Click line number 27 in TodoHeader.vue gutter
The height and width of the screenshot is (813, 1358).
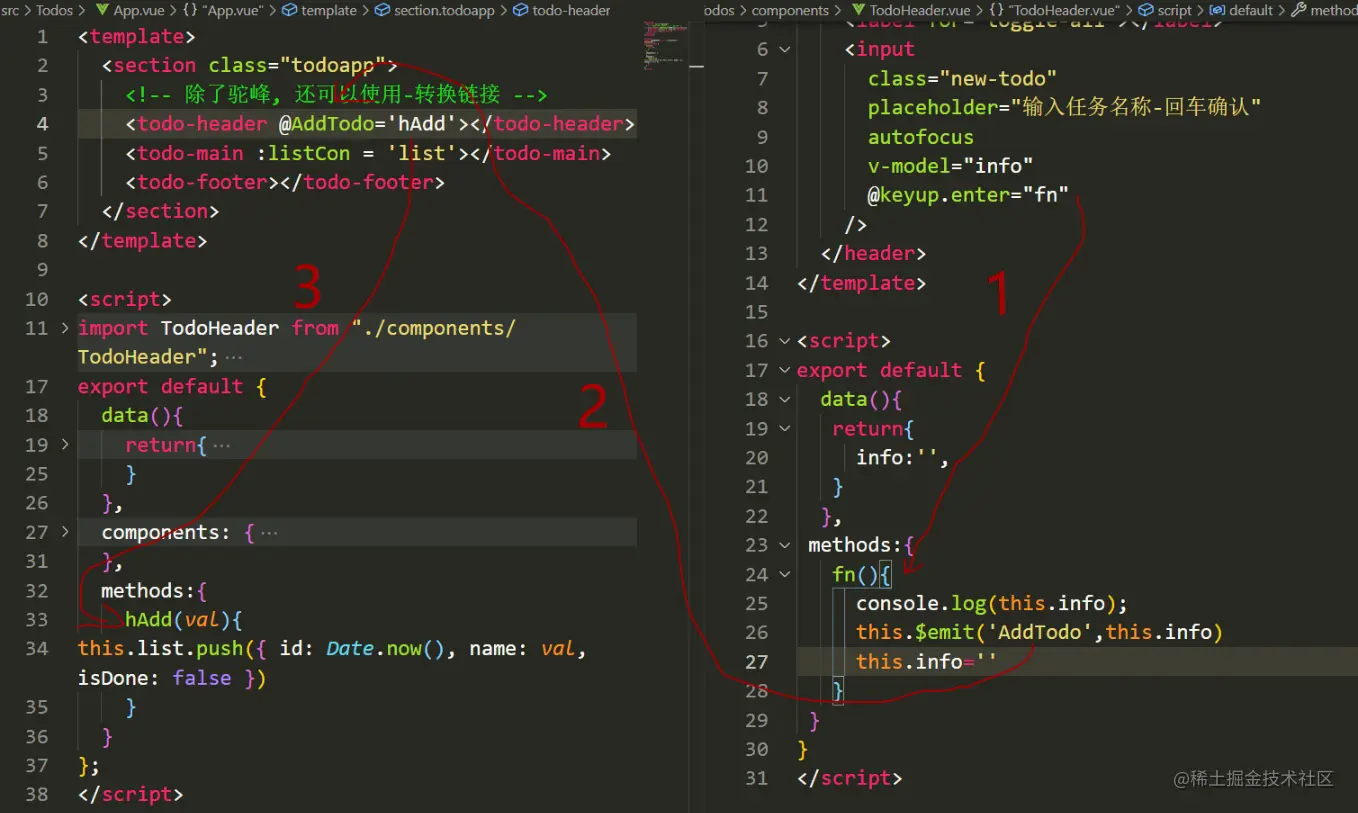(757, 662)
